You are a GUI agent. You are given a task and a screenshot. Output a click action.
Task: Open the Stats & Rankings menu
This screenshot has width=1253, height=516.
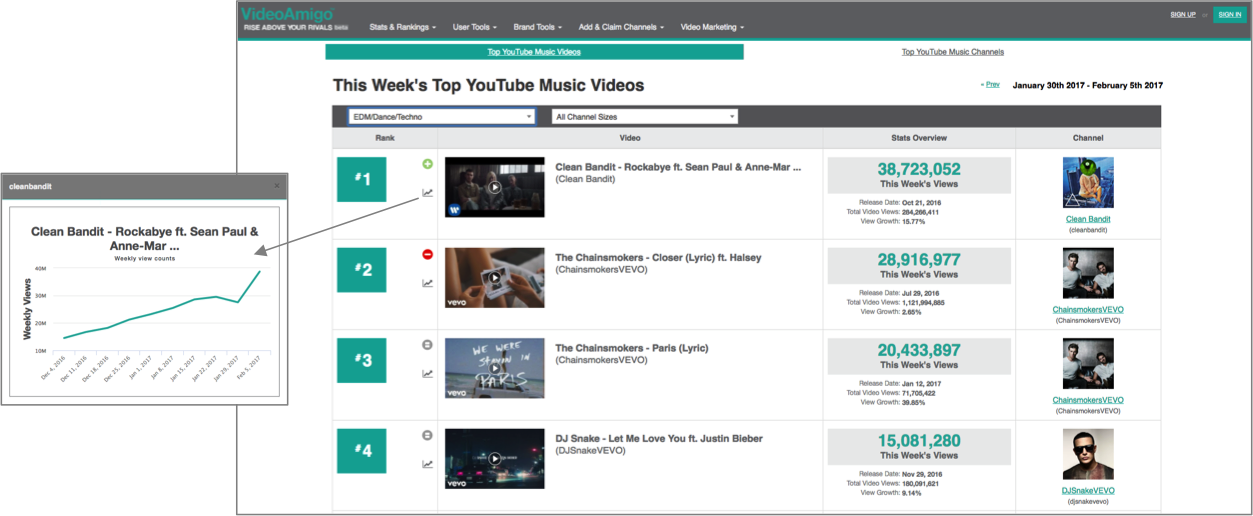(x=402, y=27)
